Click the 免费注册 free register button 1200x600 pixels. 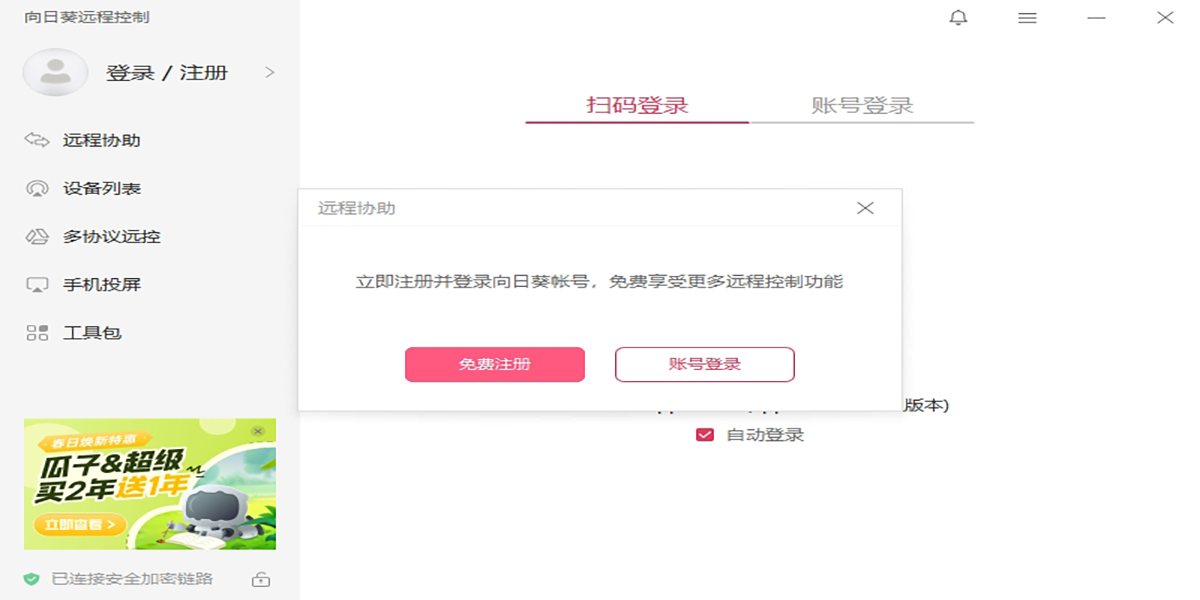pyautogui.click(x=494, y=364)
